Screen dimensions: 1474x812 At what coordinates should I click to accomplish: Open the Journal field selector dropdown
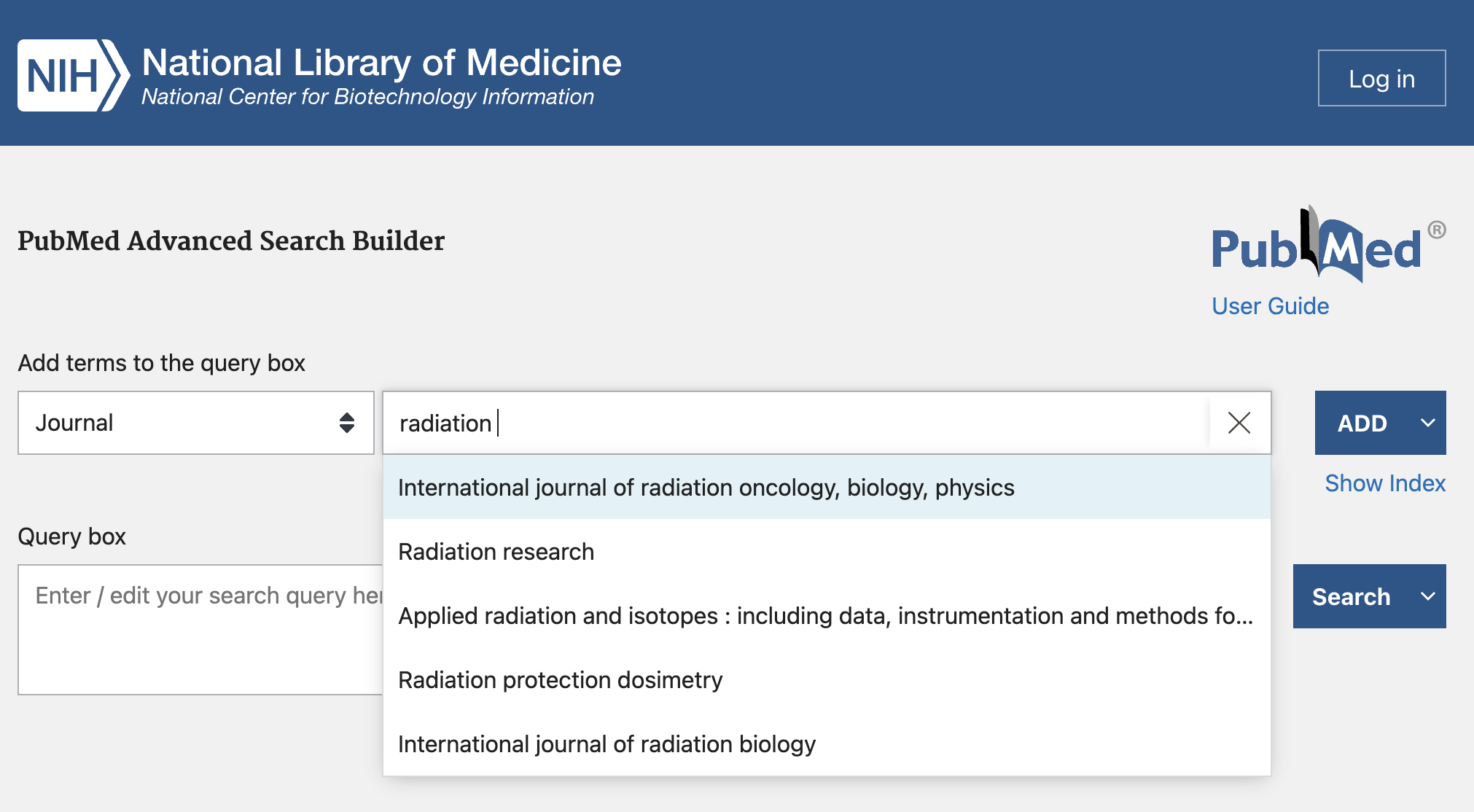[x=196, y=423]
